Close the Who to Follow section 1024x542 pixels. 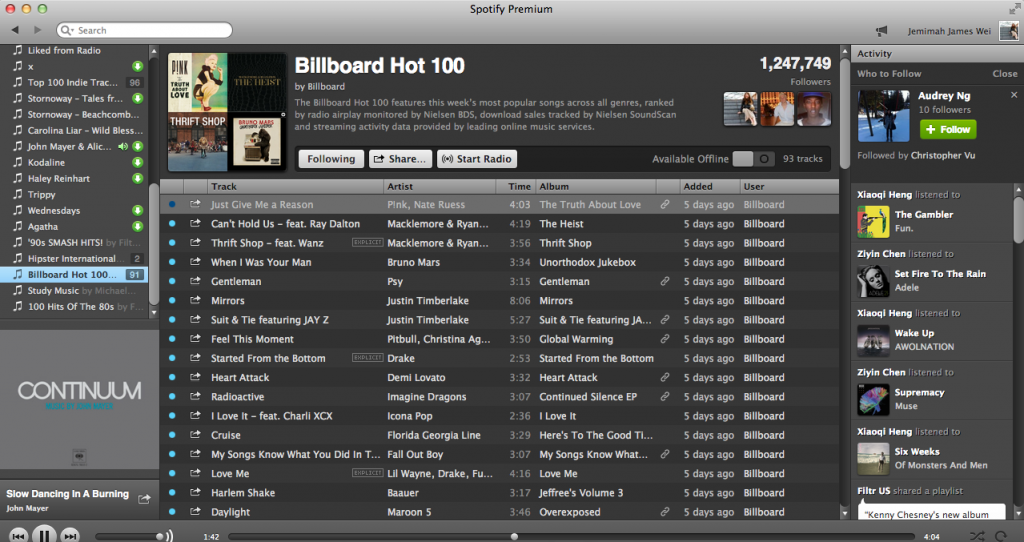(x=1004, y=74)
